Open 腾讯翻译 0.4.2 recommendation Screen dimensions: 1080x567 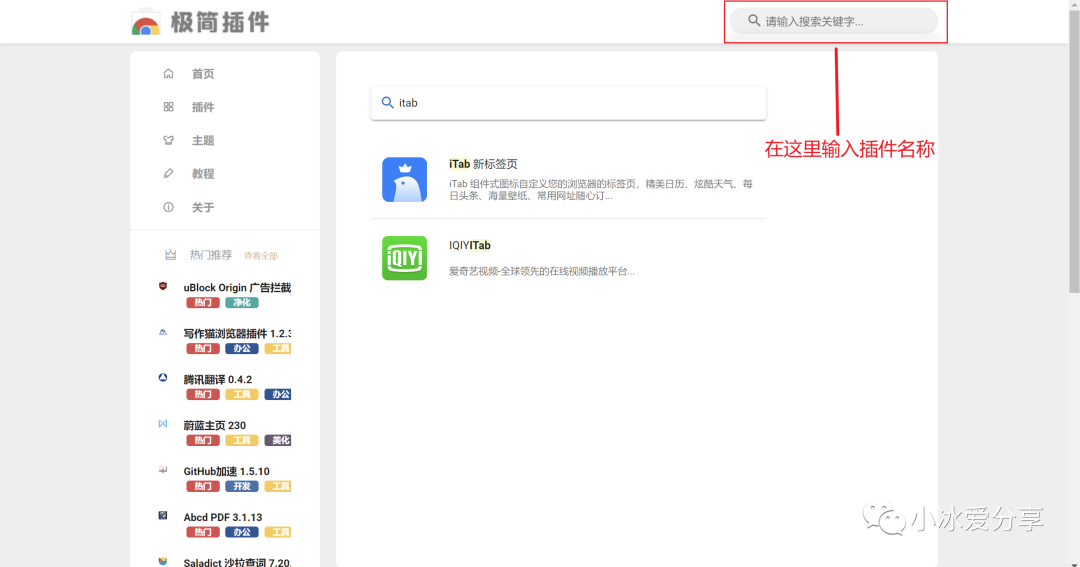(218, 380)
